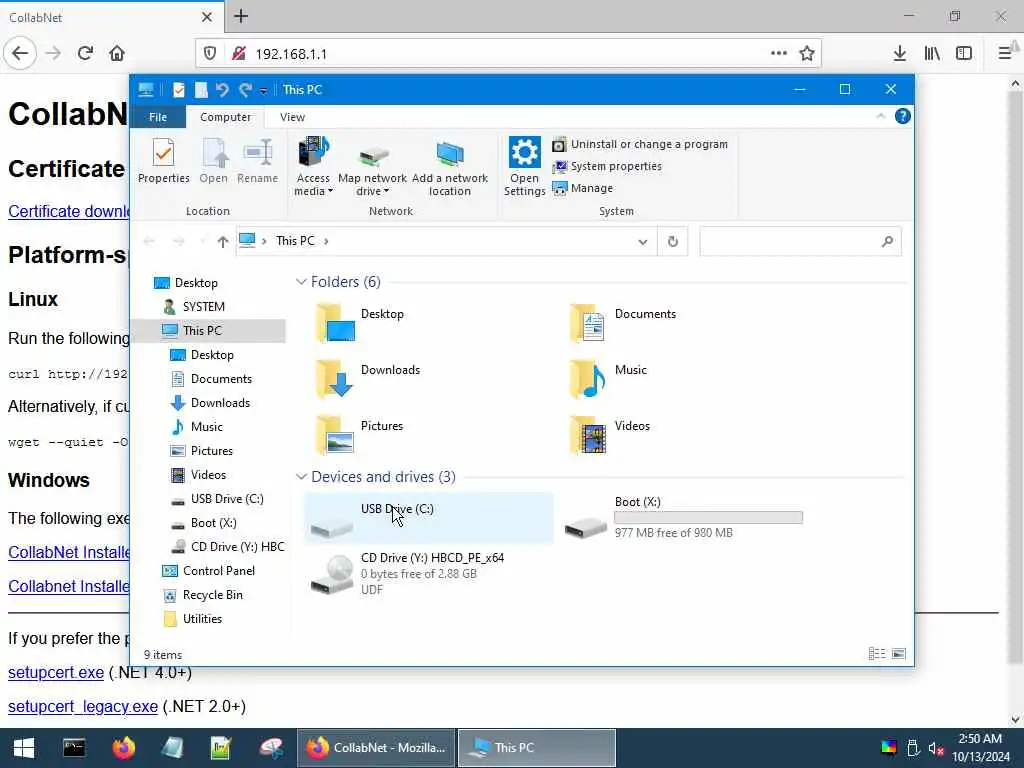The width and height of the screenshot is (1024, 768).
Task: Click setupcert_legacy.exe link in Firefox
Action: (x=83, y=707)
